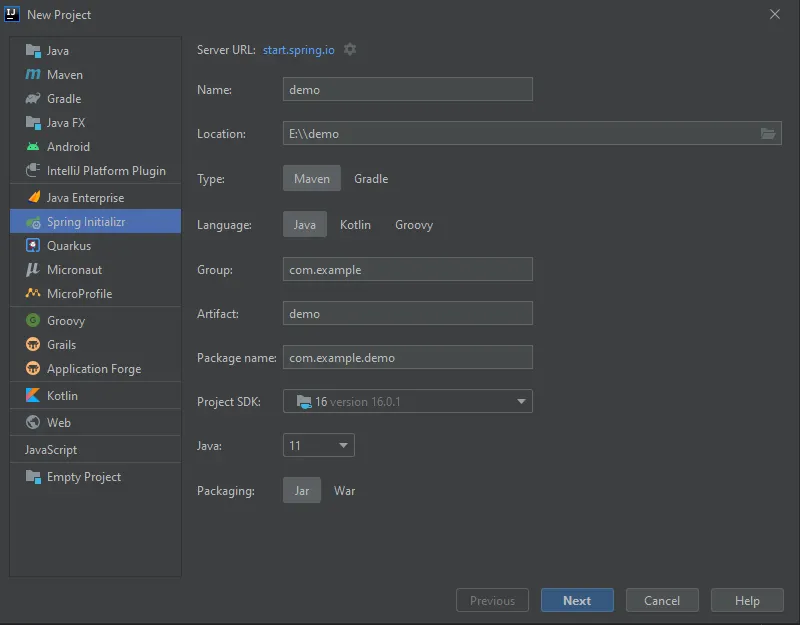Click the IntelliJ logo in title bar

click(12, 14)
